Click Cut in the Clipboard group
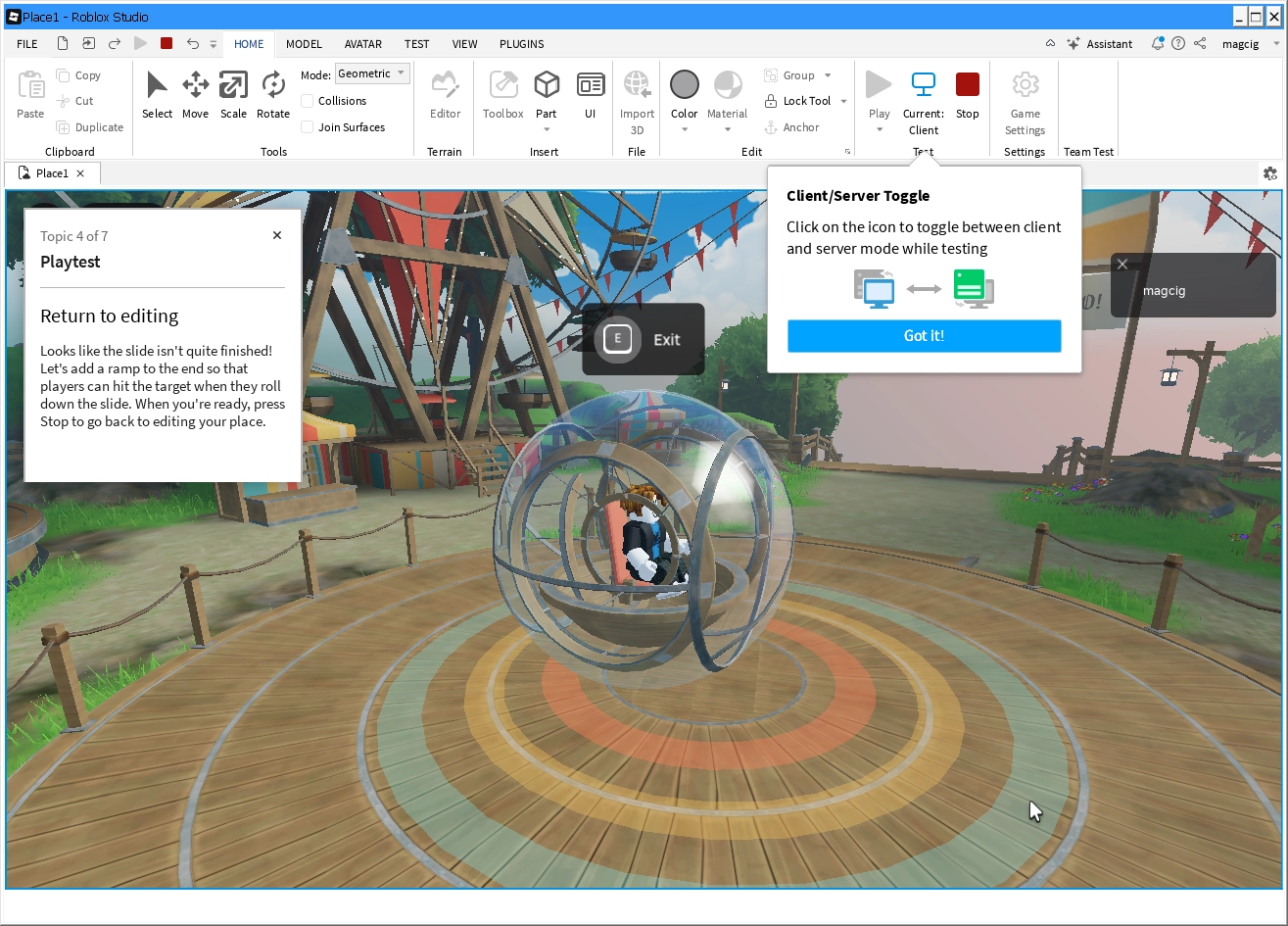Viewport: 1288px width, 926px height. pos(75,101)
